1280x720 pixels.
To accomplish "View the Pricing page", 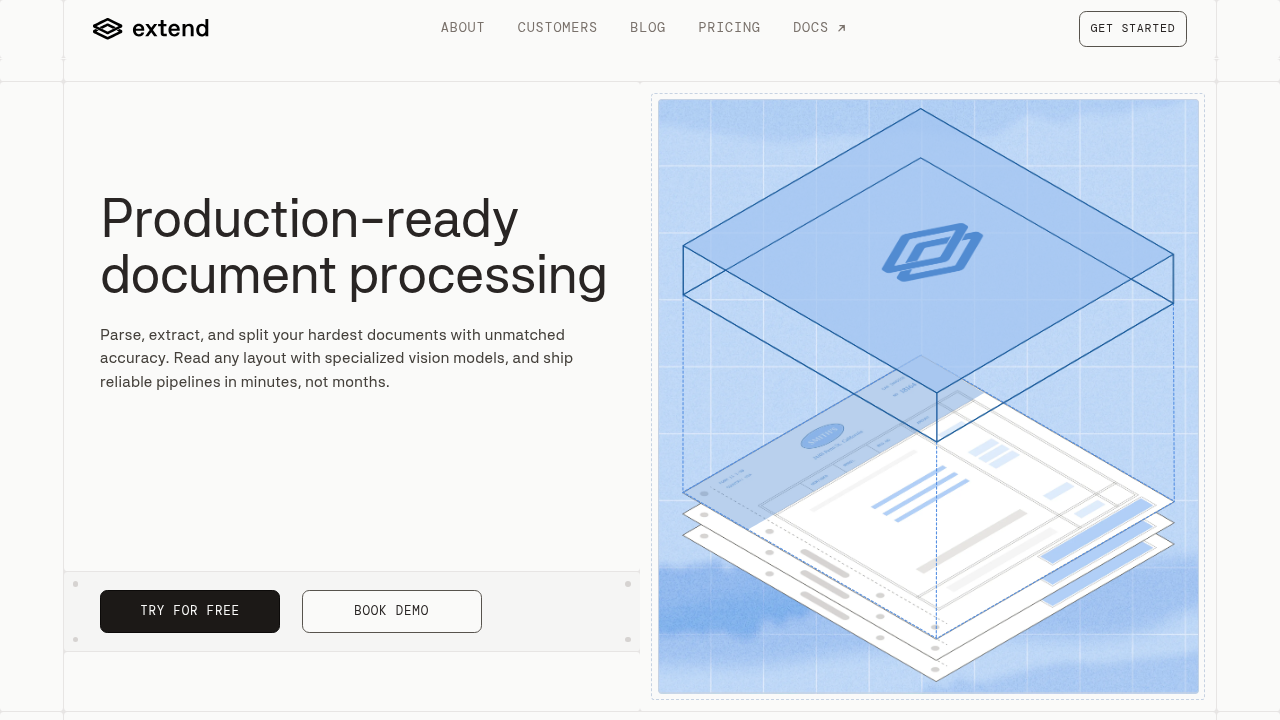I will (x=729, y=28).
